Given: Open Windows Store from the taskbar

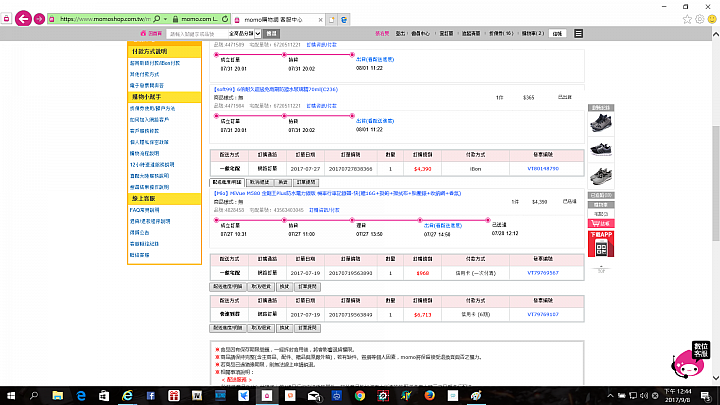Looking at the screenshot, I should coord(104,395).
